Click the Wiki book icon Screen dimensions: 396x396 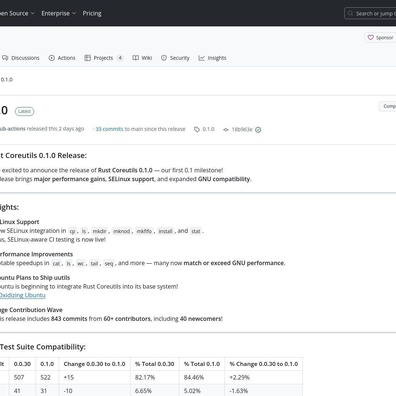pos(136,58)
